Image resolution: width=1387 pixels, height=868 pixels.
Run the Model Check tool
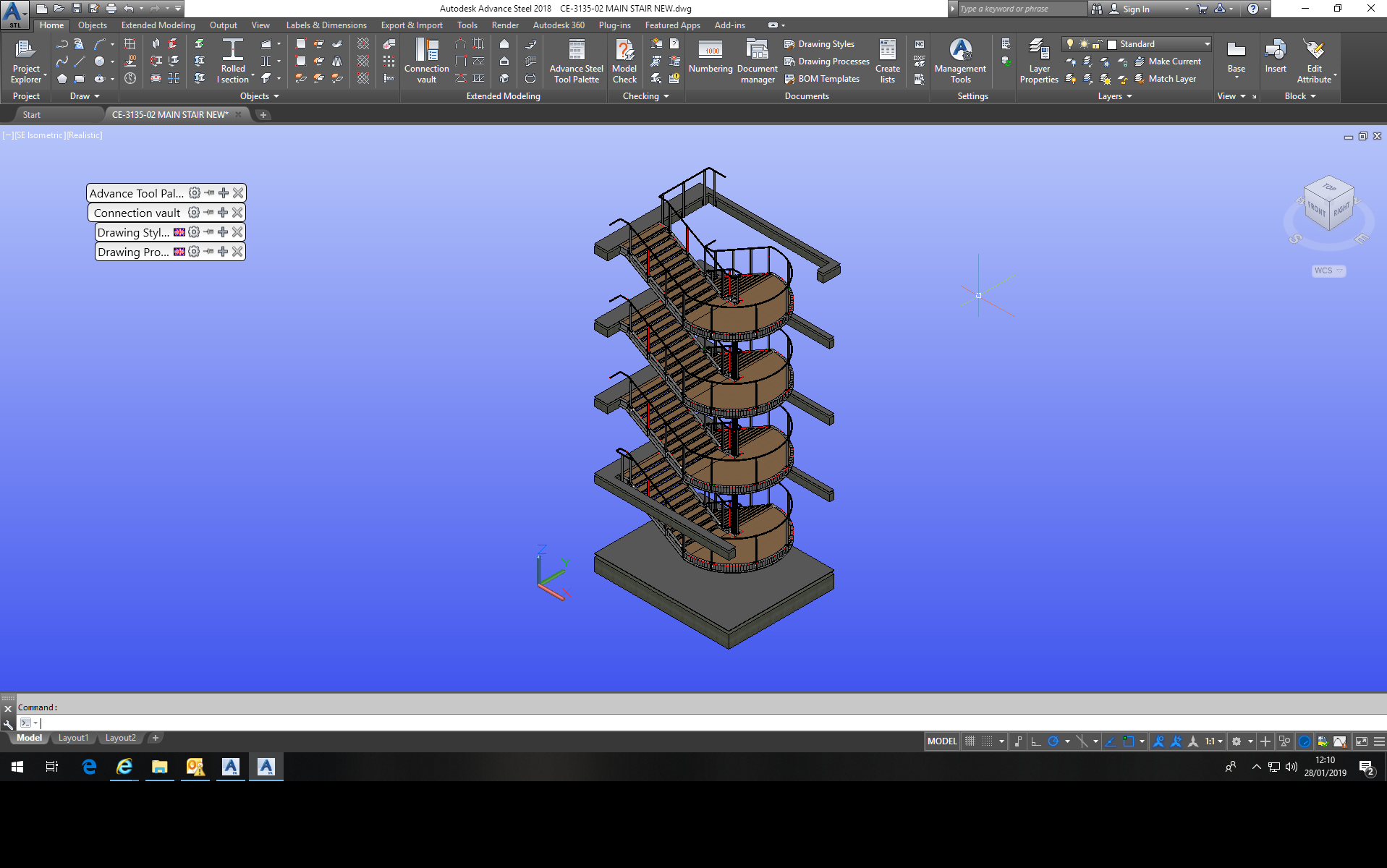[x=624, y=61]
